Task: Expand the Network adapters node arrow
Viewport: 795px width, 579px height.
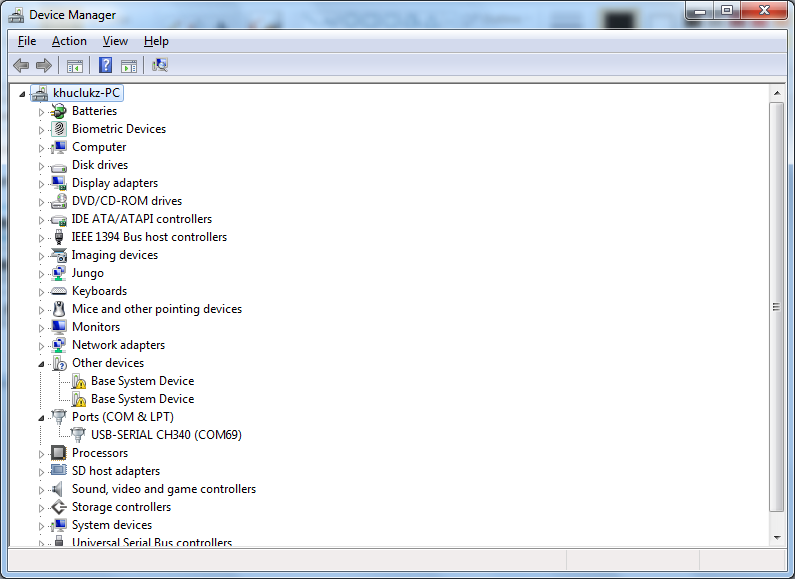Action: tap(42, 346)
